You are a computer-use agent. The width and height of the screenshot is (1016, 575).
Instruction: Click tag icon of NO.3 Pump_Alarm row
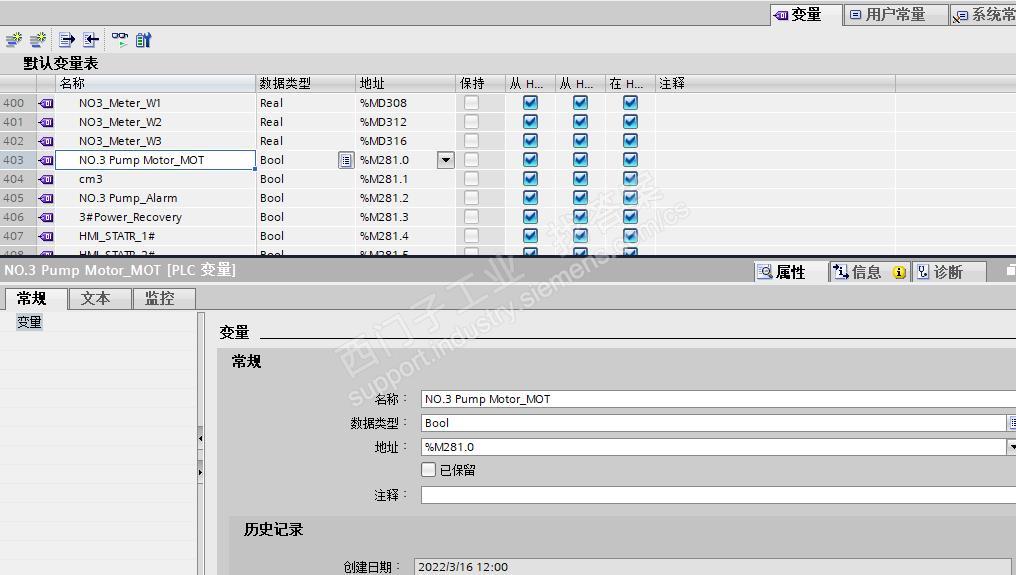[x=46, y=198]
